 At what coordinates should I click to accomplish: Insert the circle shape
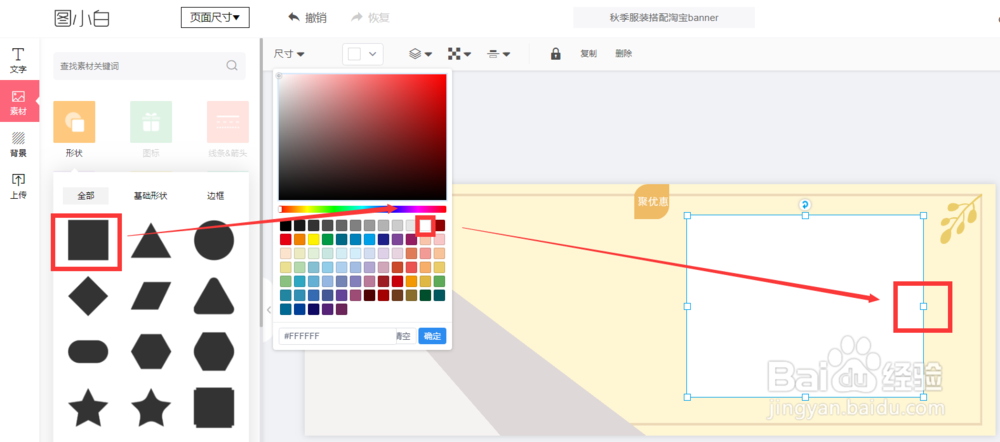[x=214, y=240]
